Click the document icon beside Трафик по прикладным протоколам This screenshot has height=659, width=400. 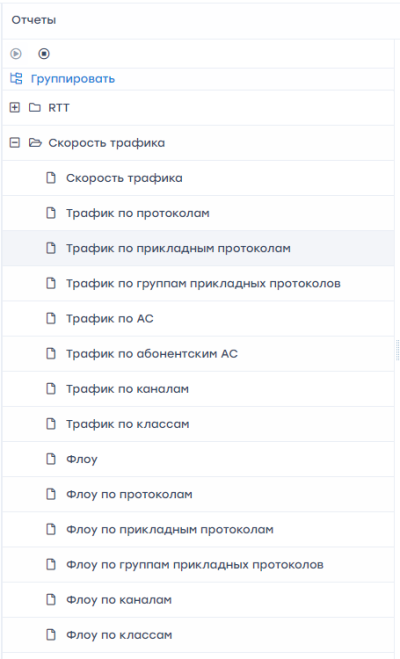(51, 248)
